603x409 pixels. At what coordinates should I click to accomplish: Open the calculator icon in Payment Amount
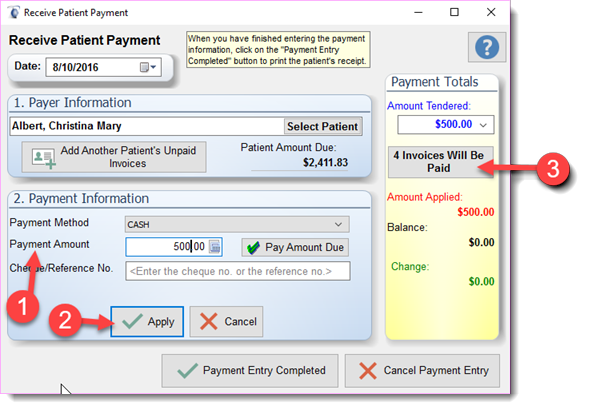[215, 247]
